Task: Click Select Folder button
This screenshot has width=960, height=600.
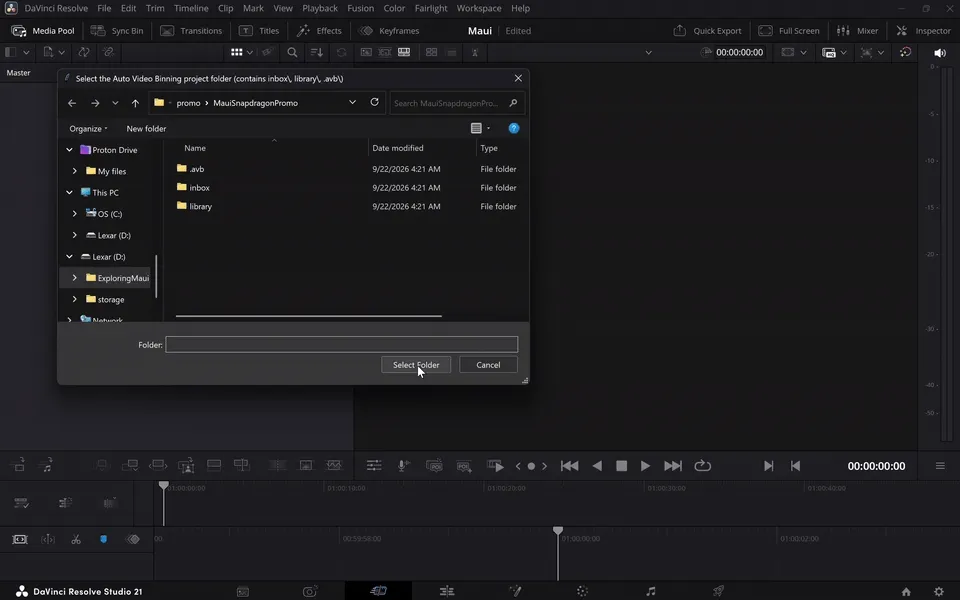Action: (416, 365)
